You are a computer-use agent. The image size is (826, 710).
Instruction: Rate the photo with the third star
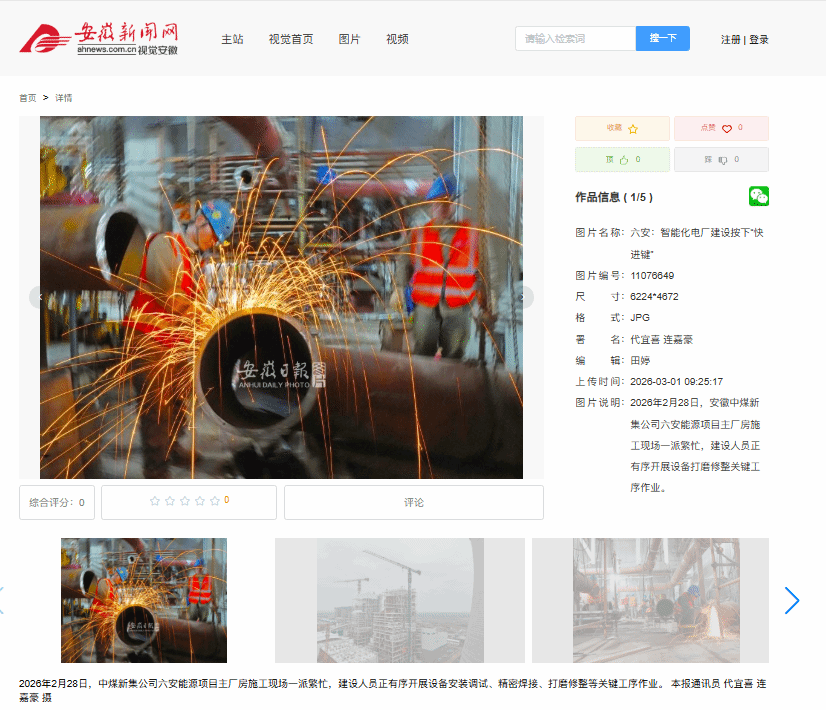pyautogui.click(x=185, y=501)
